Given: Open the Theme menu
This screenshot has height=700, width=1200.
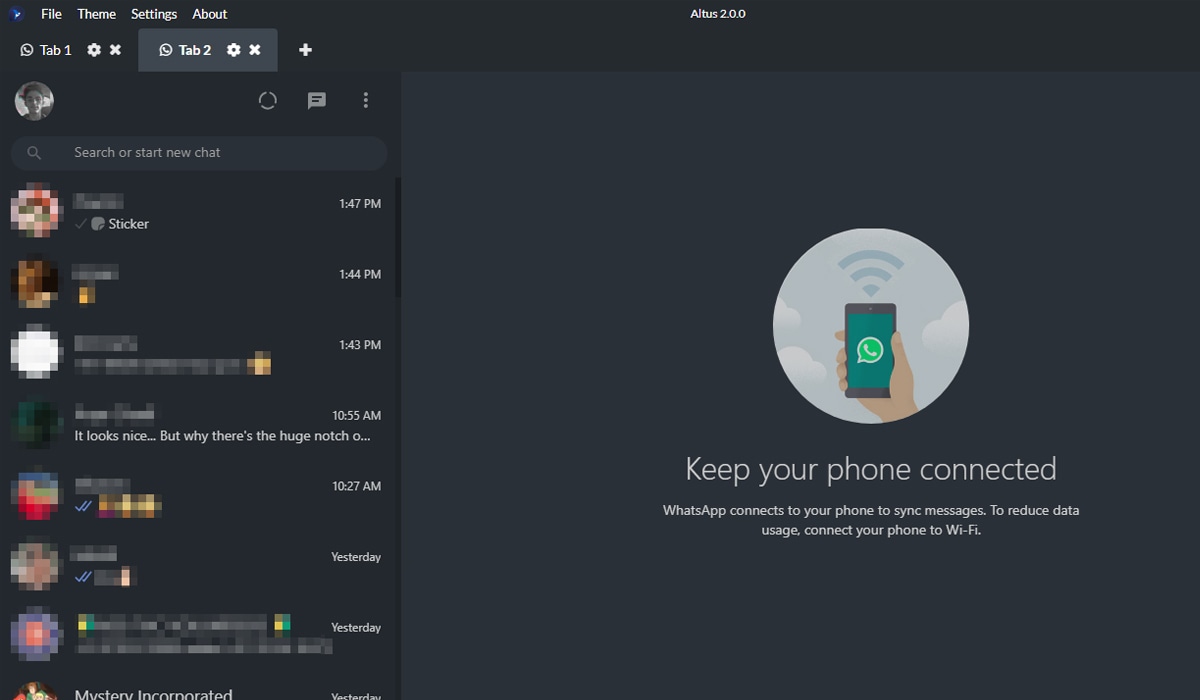Looking at the screenshot, I should (x=96, y=14).
